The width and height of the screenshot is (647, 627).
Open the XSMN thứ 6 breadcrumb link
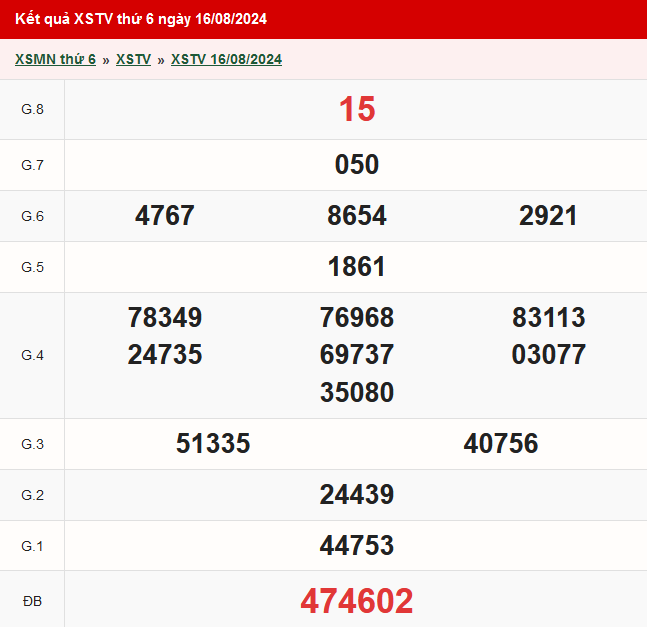55,60
